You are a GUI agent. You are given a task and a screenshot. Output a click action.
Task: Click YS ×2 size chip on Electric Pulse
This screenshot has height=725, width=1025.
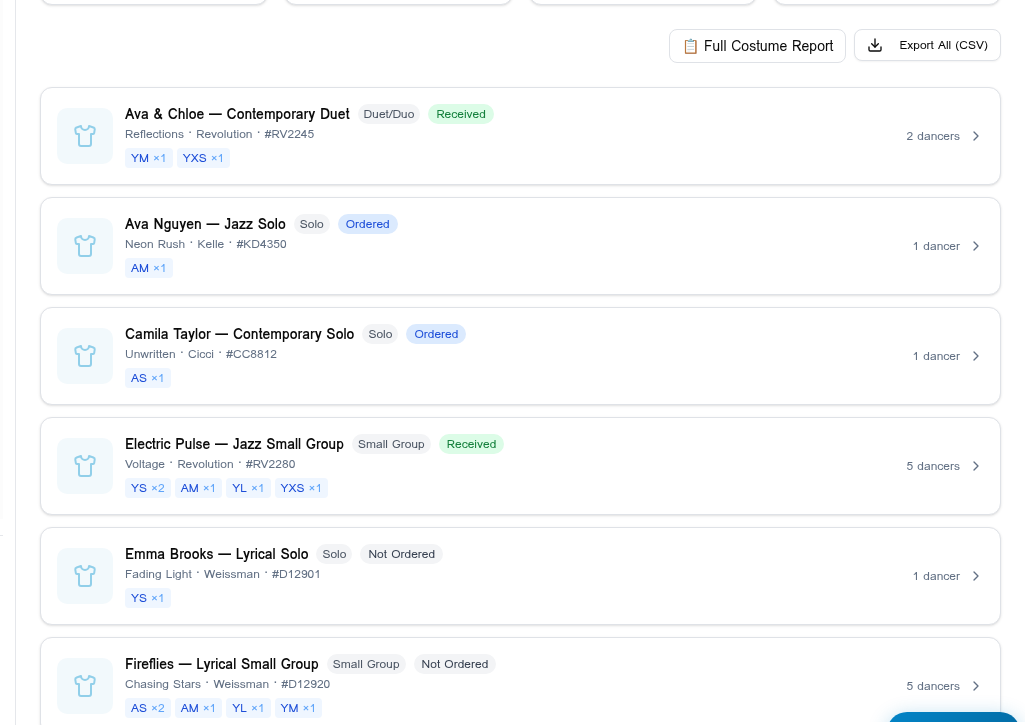coord(148,488)
